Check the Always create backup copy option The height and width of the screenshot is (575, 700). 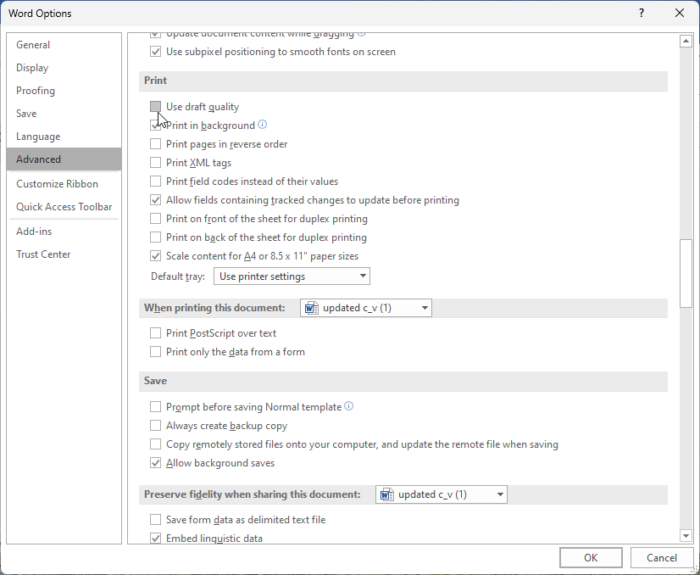click(155, 426)
